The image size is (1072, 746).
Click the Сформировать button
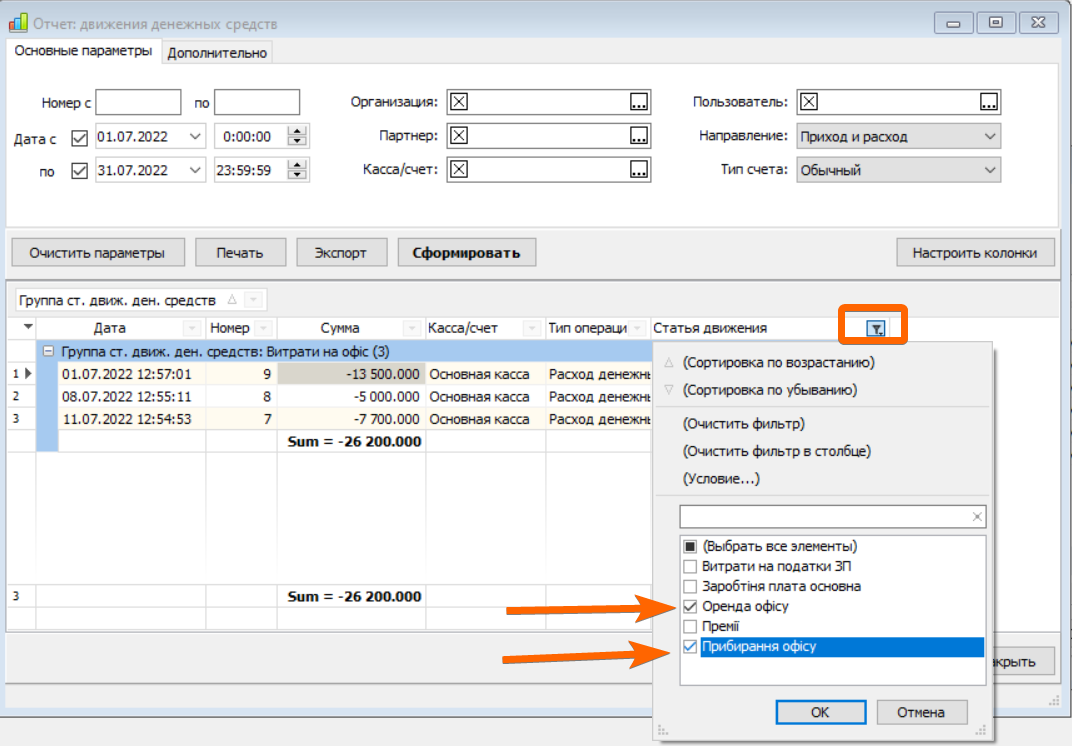click(466, 252)
